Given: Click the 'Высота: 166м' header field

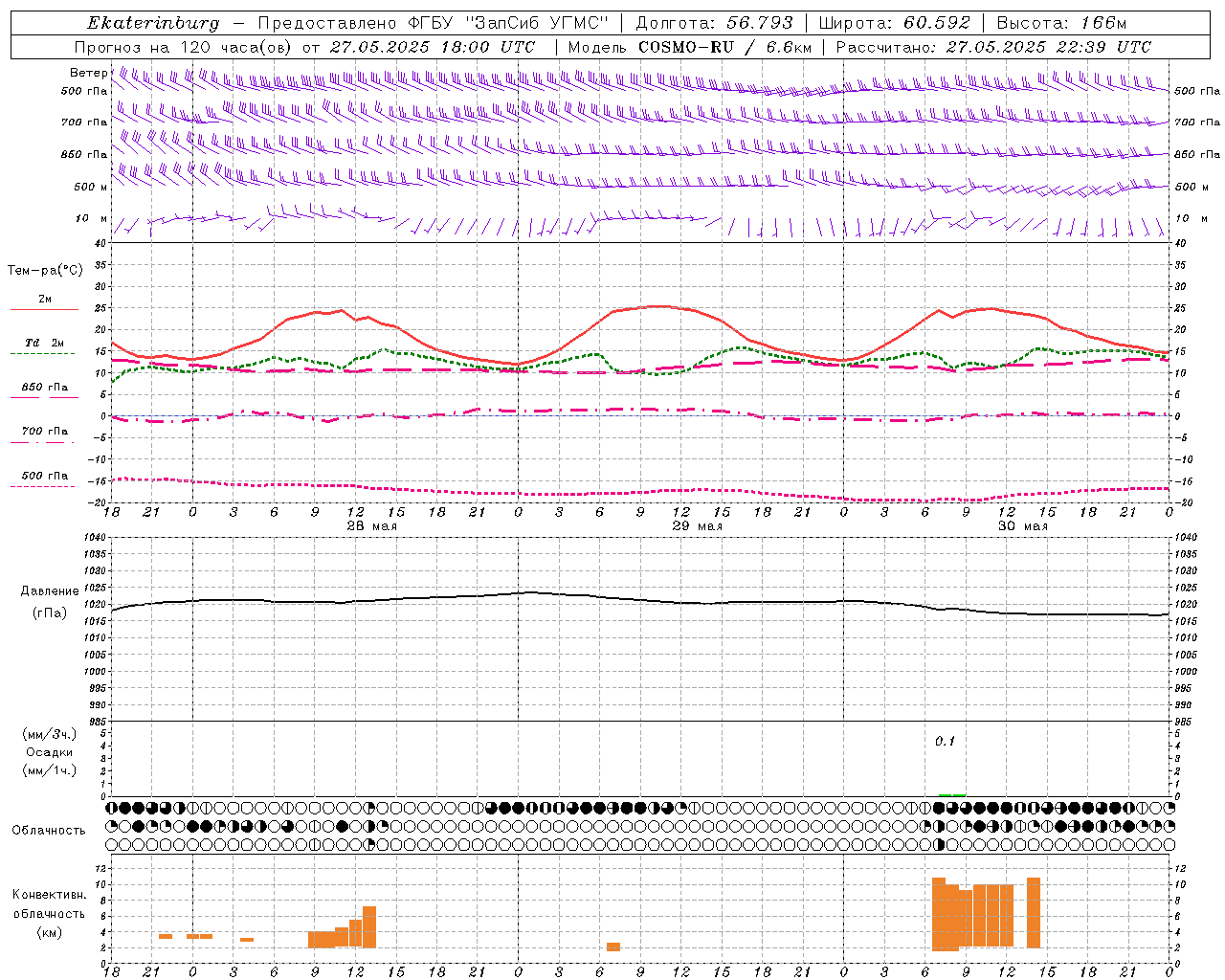Looking at the screenshot, I should [x=1061, y=23].
